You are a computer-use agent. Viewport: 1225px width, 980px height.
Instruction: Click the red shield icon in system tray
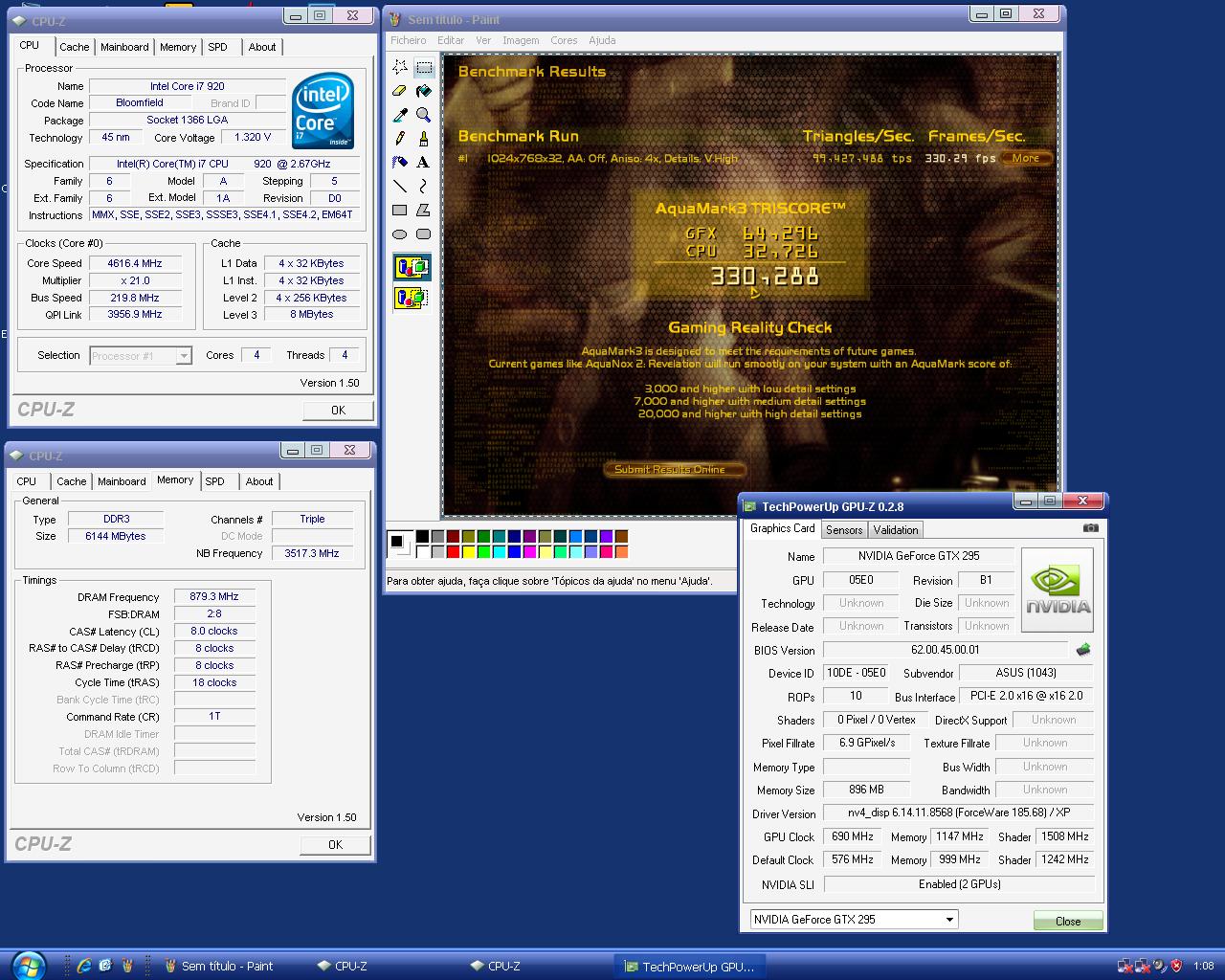(x=1176, y=966)
